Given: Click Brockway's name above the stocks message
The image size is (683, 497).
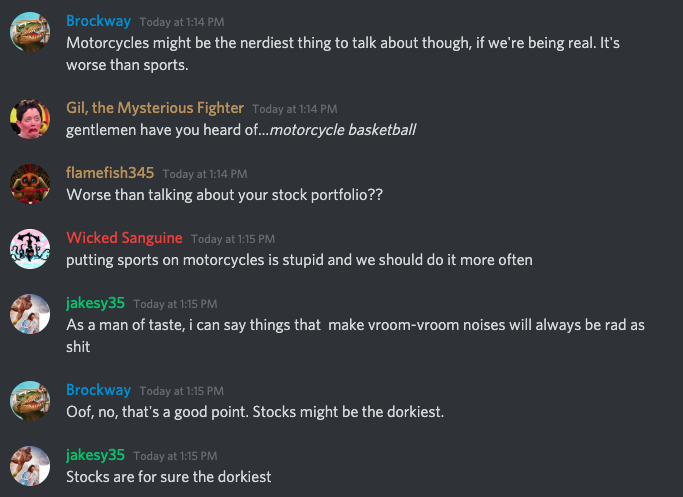Looking at the screenshot, I should tap(98, 390).
